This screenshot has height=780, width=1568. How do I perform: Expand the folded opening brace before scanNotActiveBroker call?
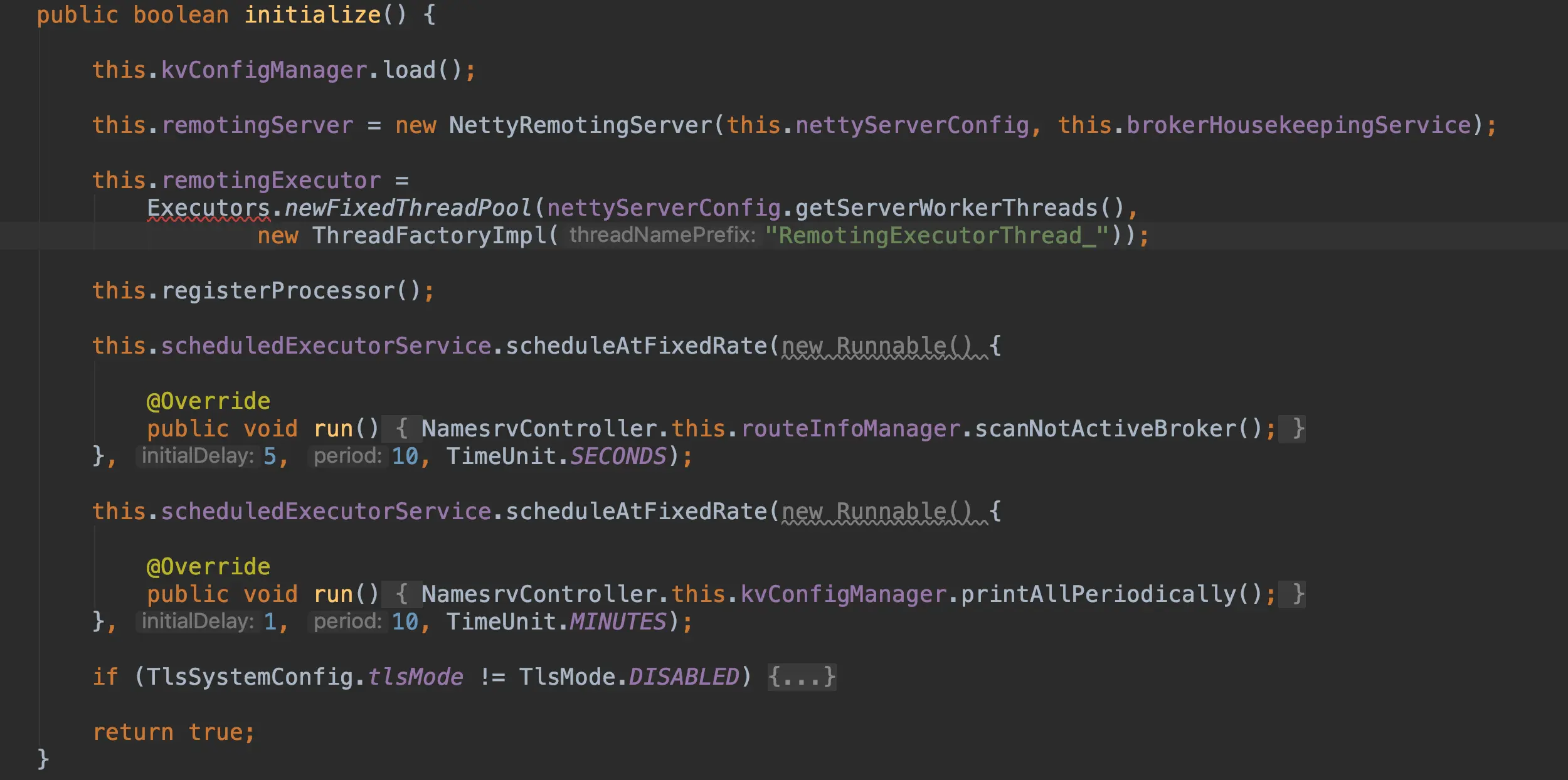(401, 429)
